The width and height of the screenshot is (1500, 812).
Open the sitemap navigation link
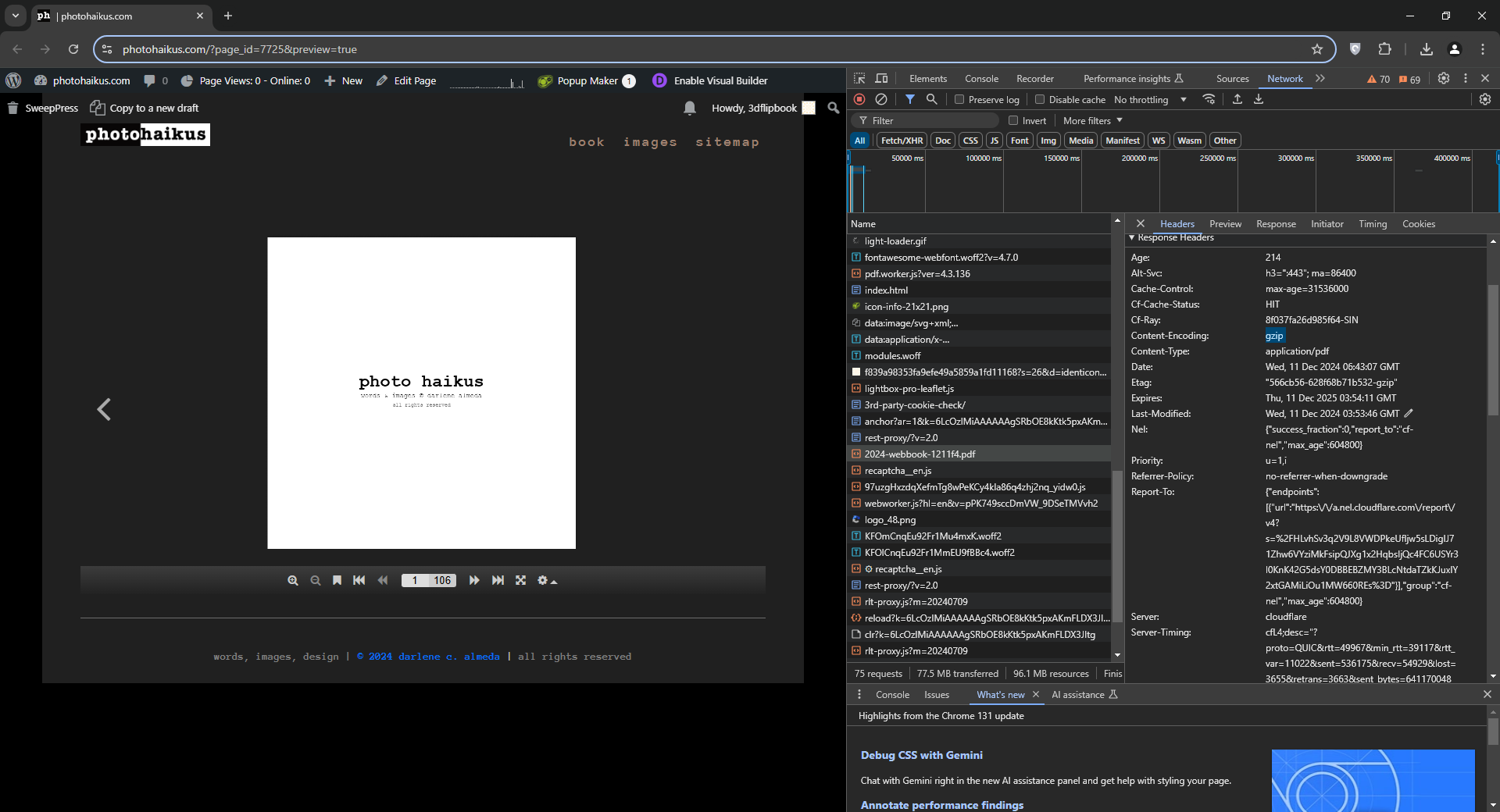click(x=727, y=142)
